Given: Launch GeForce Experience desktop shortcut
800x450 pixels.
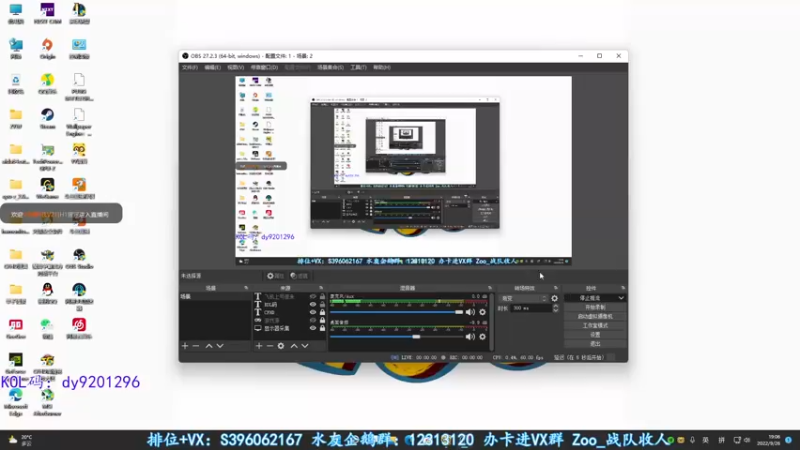Looking at the screenshot, I should (x=16, y=364).
